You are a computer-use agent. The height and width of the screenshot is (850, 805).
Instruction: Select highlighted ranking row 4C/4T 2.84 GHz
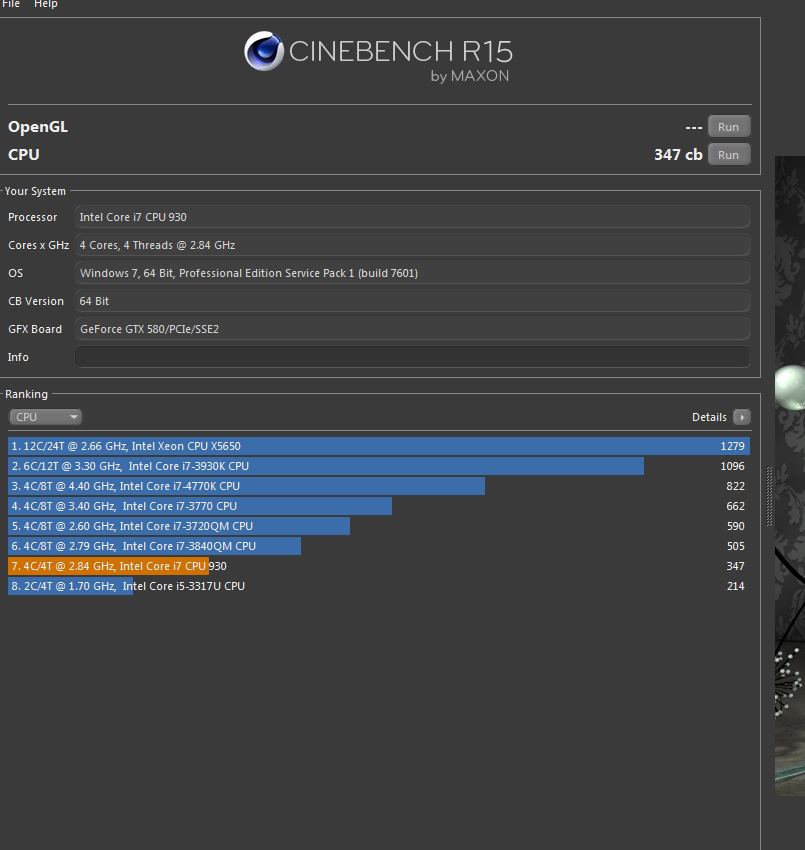379,566
